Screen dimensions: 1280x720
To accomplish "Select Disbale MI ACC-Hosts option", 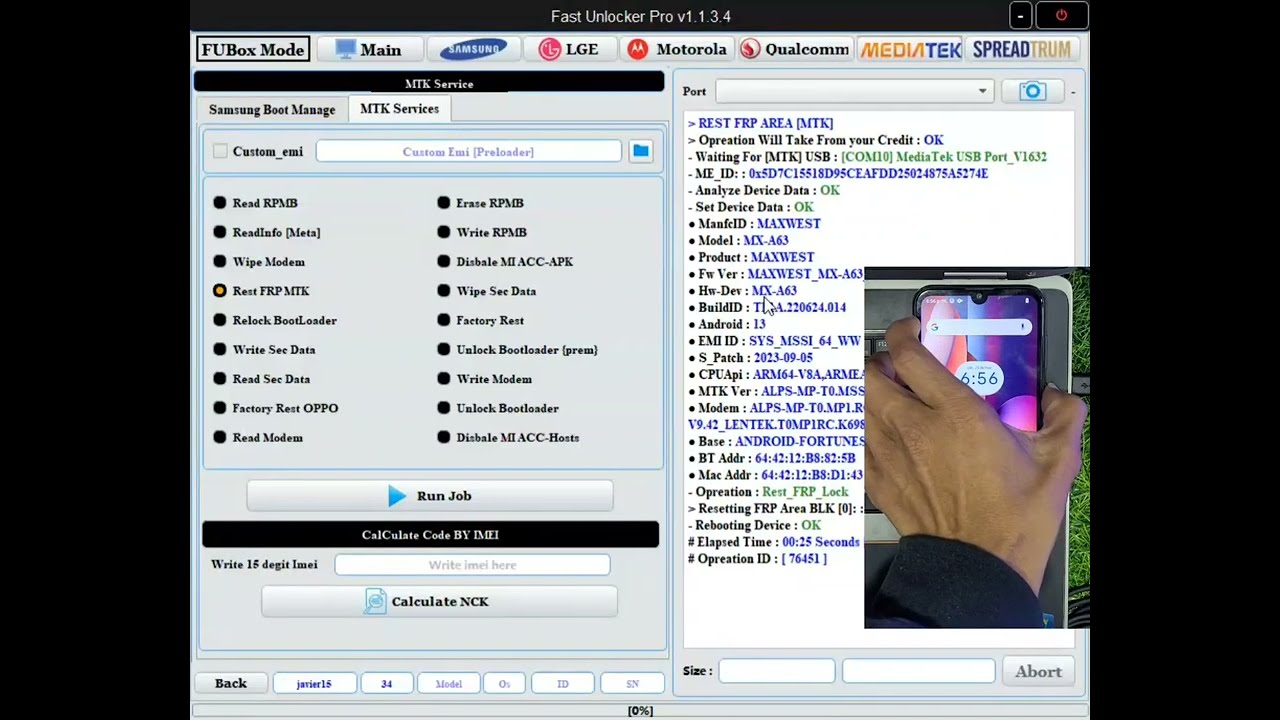I will [x=508, y=438].
